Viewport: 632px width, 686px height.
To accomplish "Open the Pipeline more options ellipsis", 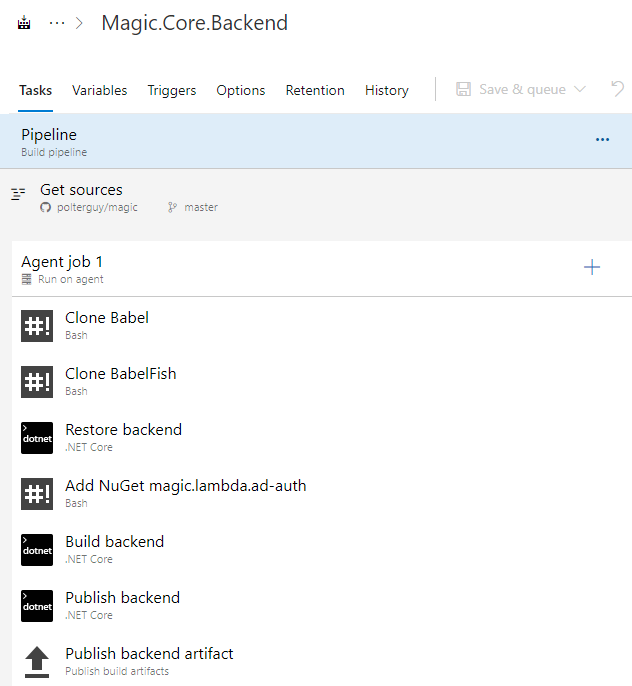I will 602,140.
